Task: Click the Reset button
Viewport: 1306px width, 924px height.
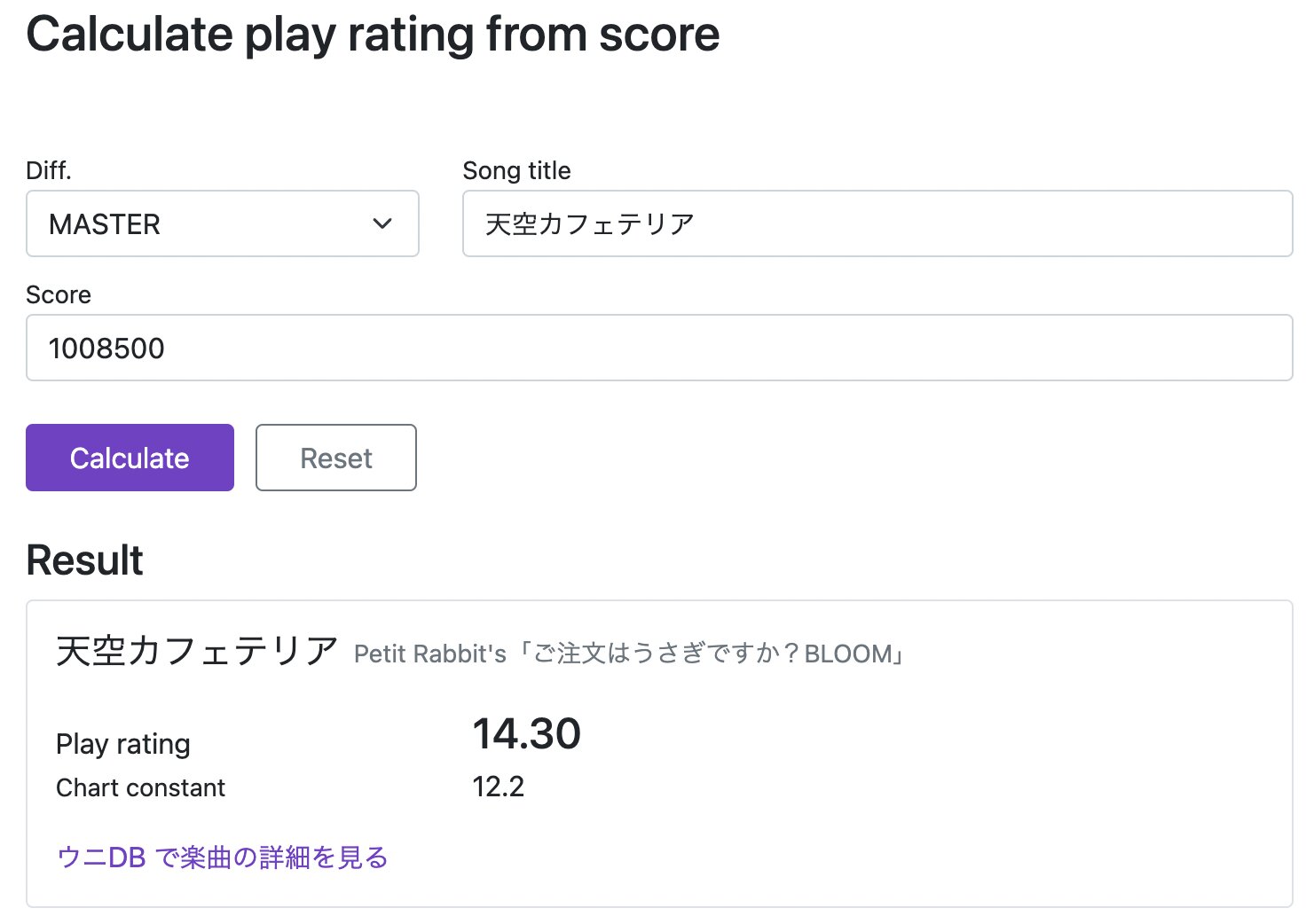Action: 336,458
